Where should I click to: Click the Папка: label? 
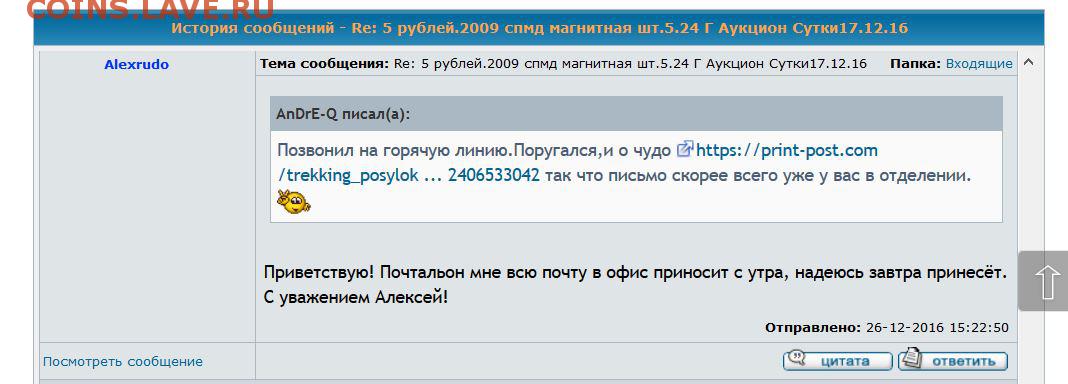[915, 64]
